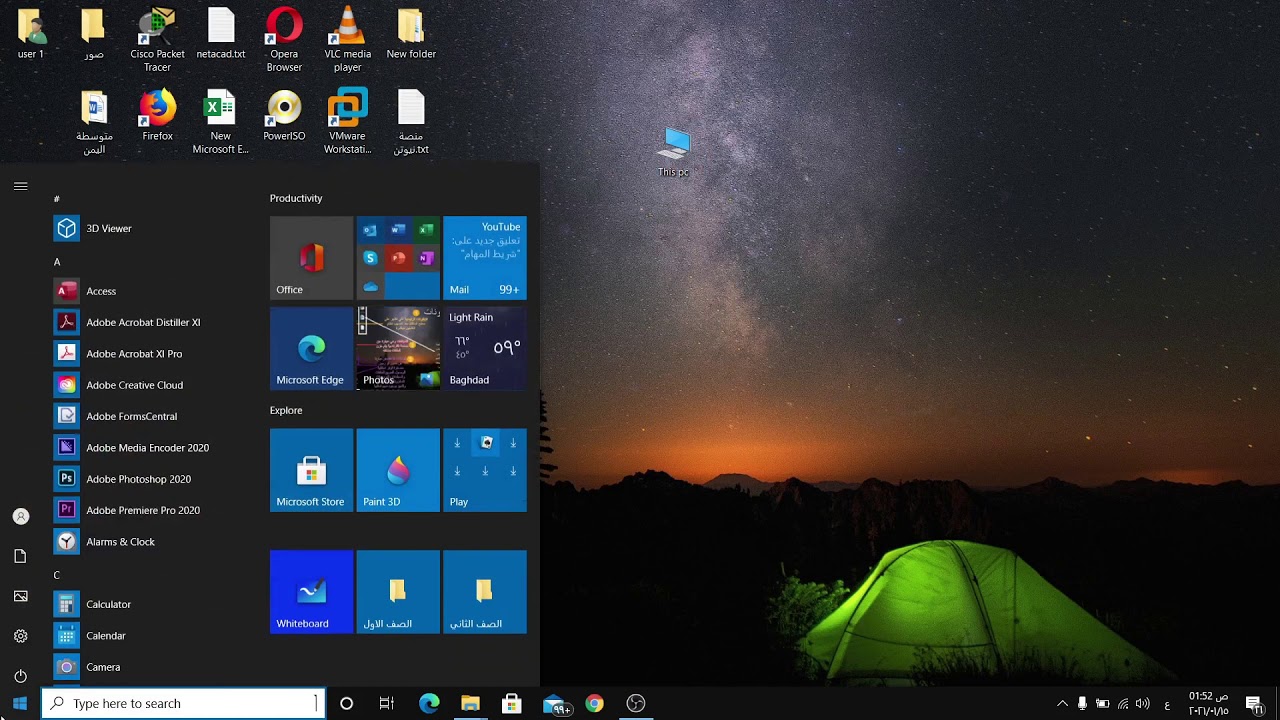Image resolution: width=1280 pixels, height=720 pixels.
Task: Open the Microsoft Store tile
Action: 311,470
